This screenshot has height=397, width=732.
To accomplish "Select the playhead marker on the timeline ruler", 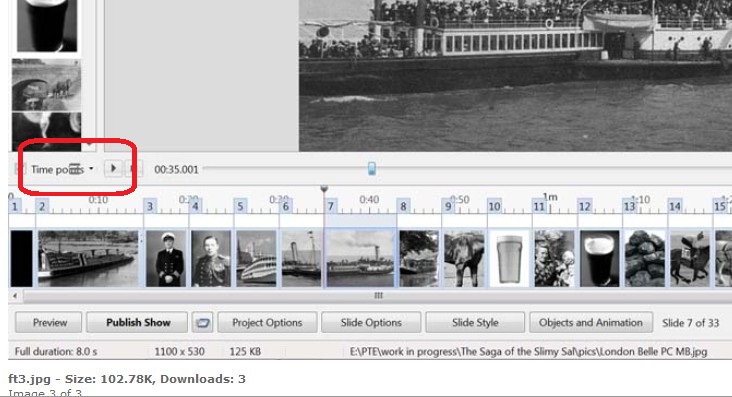I will (x=324, y=189).
